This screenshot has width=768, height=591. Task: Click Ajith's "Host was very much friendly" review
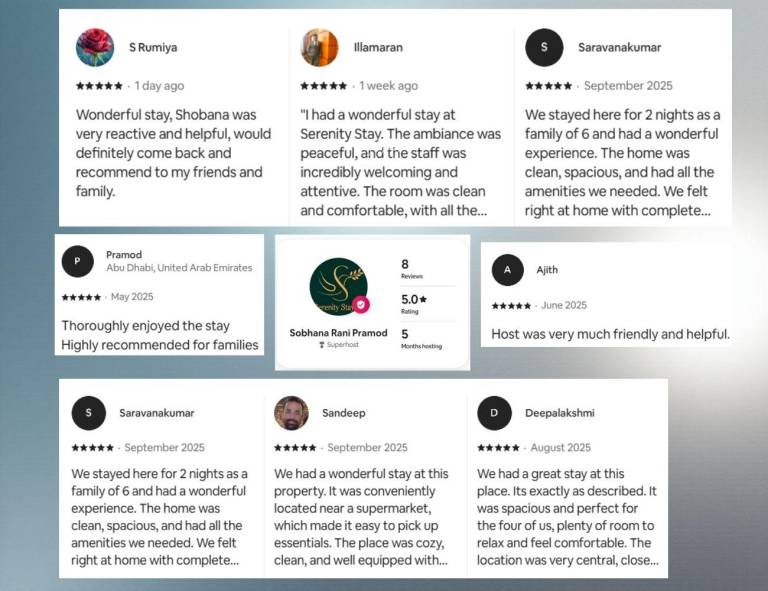pyautogui.click(x=610, y=334)
